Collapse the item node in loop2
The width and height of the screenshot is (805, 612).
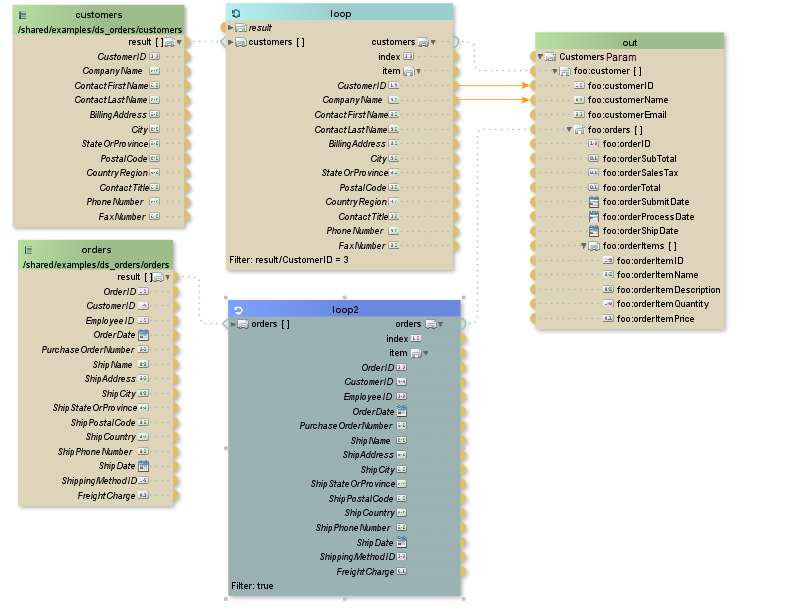pos(426,353)
